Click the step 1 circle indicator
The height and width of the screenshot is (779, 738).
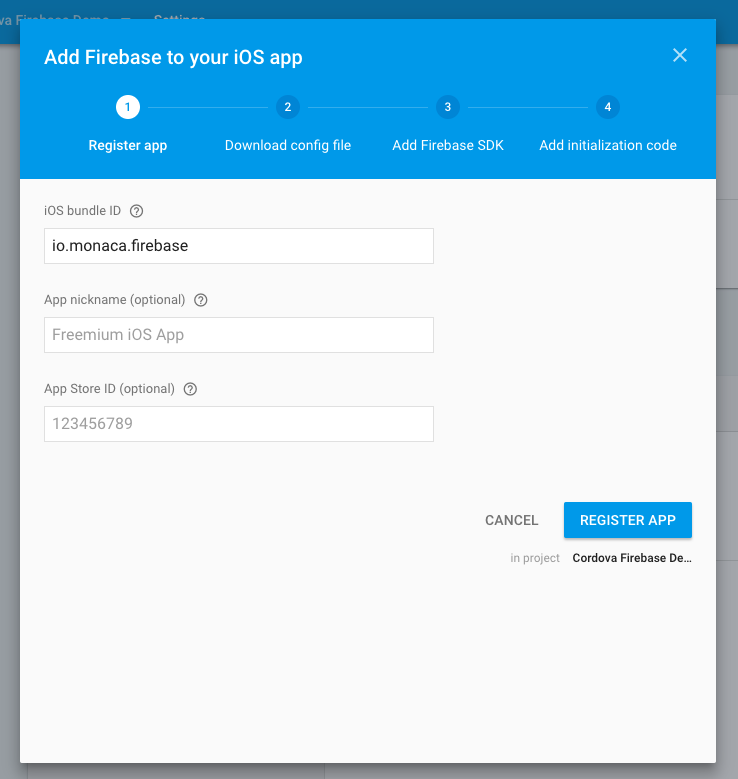128,107
